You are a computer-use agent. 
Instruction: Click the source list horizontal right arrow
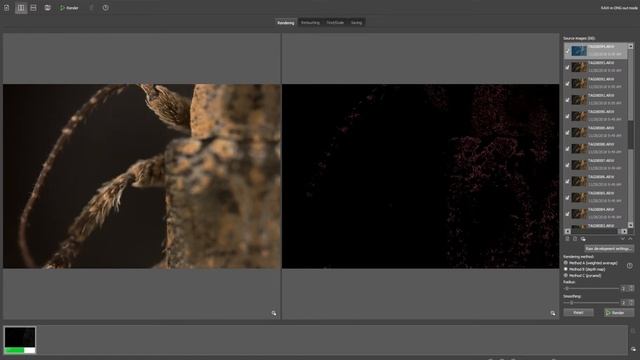624,231
